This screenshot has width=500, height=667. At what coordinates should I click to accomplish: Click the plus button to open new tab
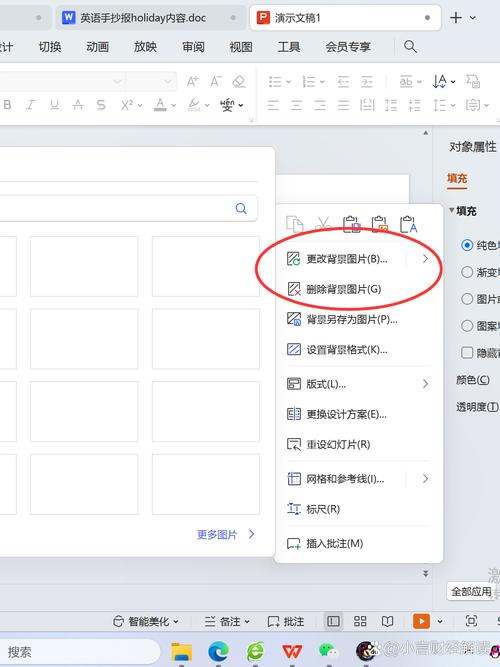456,18
